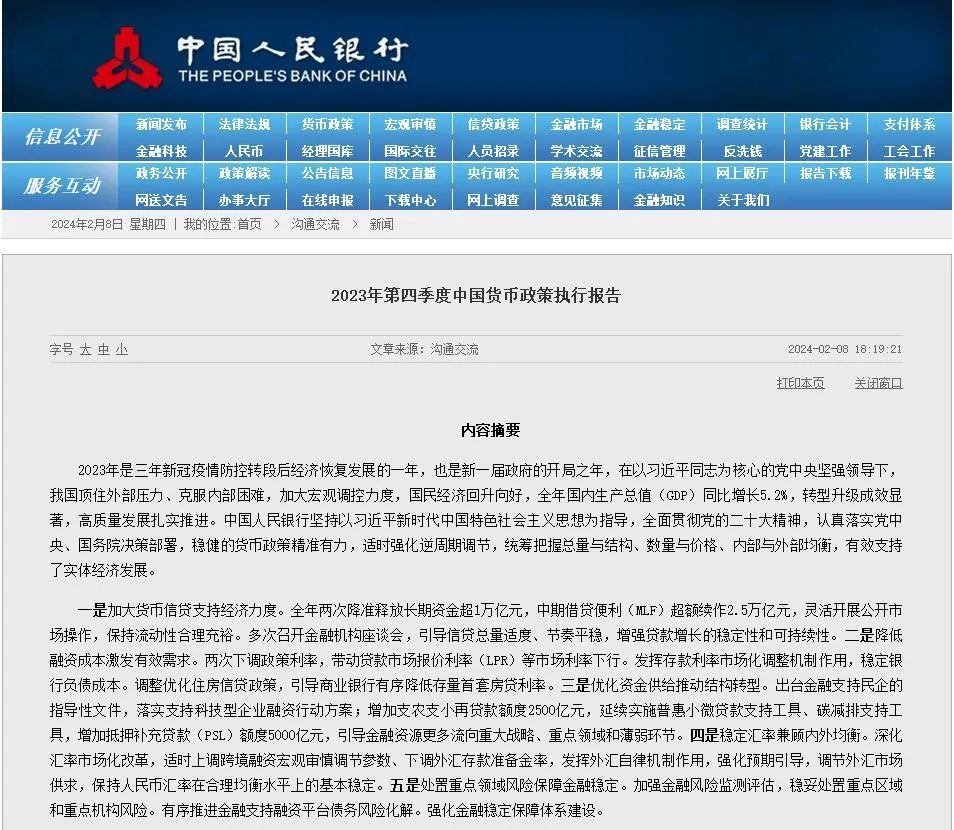This screenshot has height=830, width=954.
Task: Select 经理国库 in navigation
Action: (x=327, y=151)
